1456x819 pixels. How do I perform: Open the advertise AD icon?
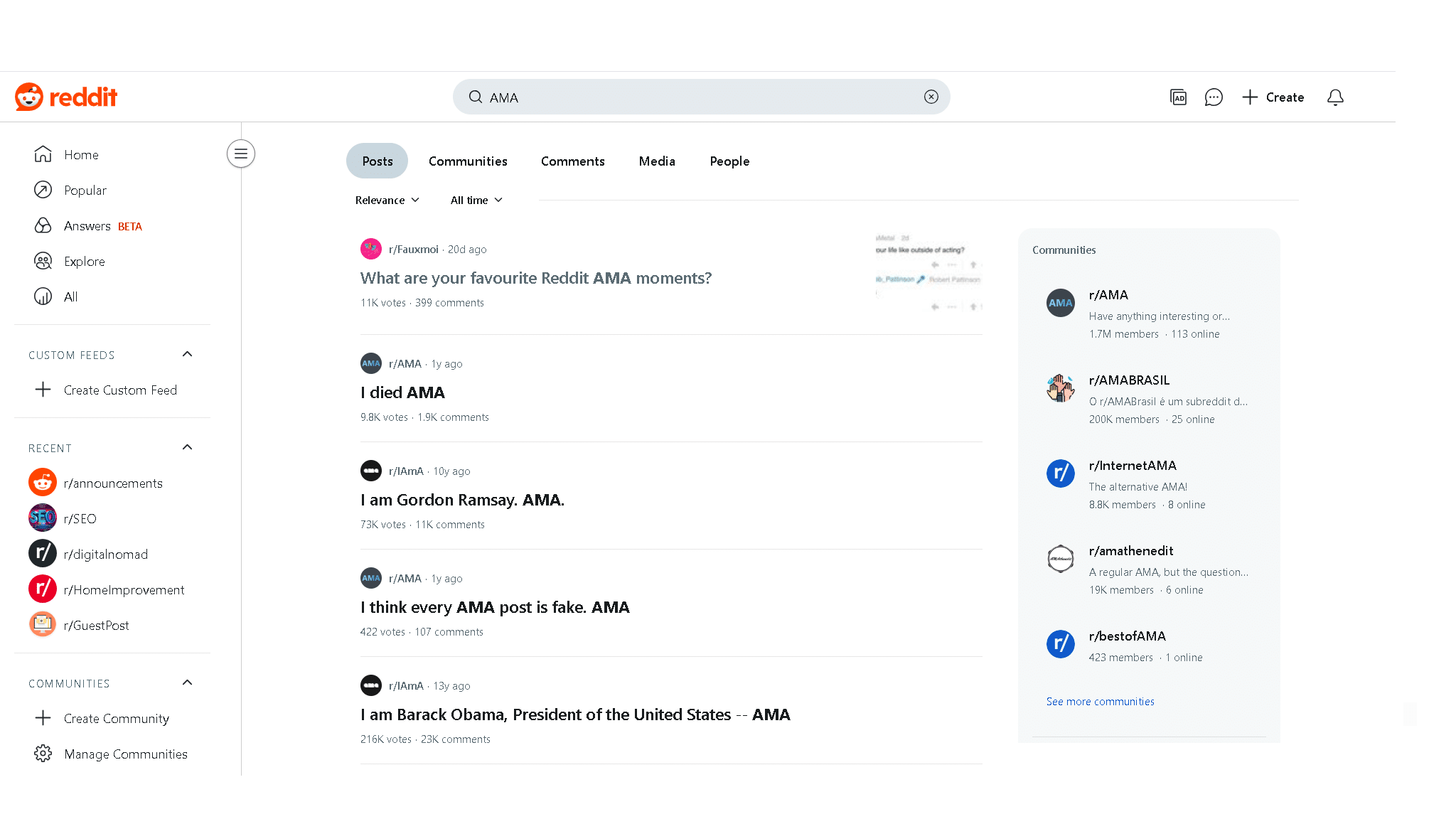(1178, 97)
